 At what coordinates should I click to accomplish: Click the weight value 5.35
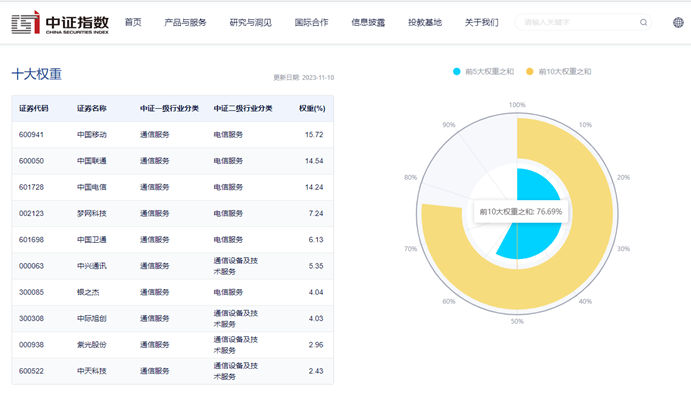(316, 266)
